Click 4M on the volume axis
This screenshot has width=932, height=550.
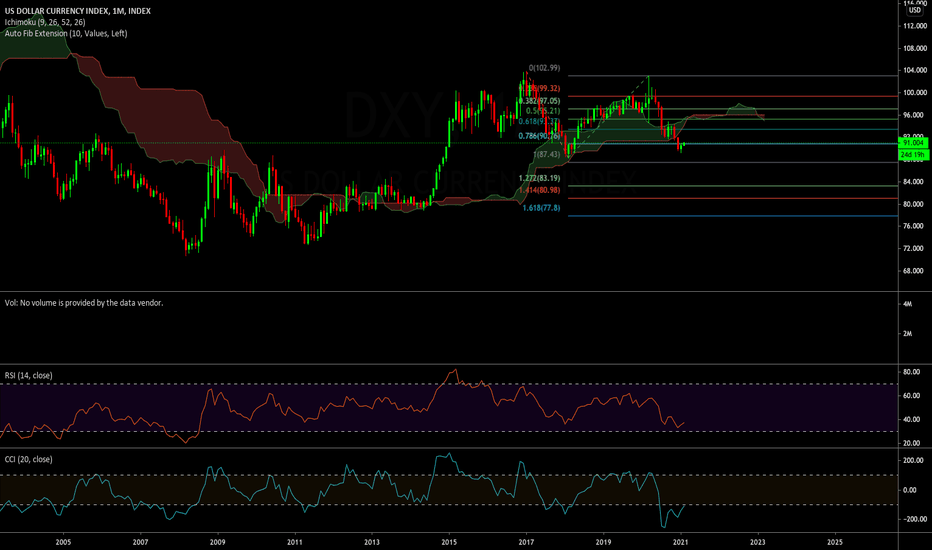908,304
